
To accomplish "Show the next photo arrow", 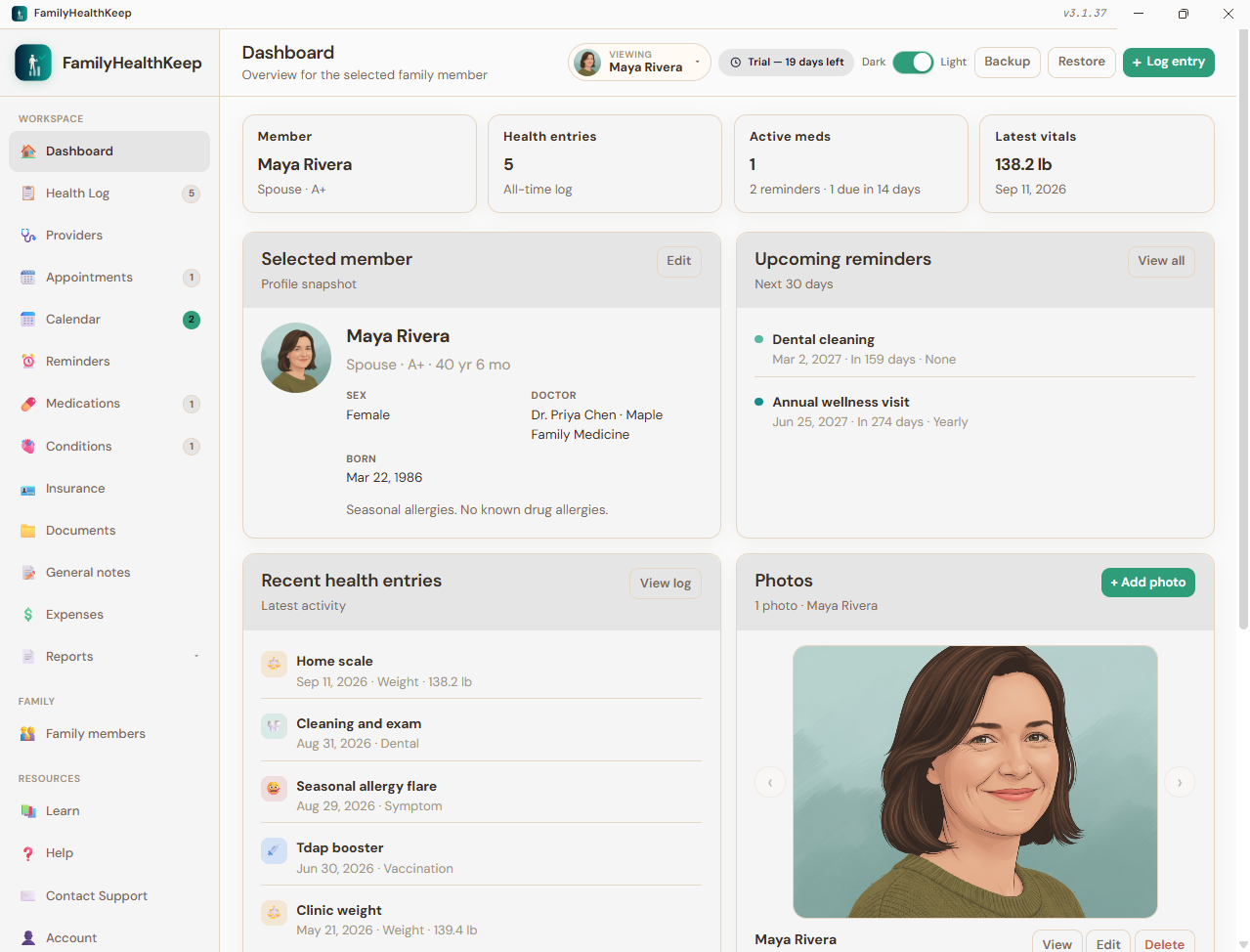I will click(1180, 783).
